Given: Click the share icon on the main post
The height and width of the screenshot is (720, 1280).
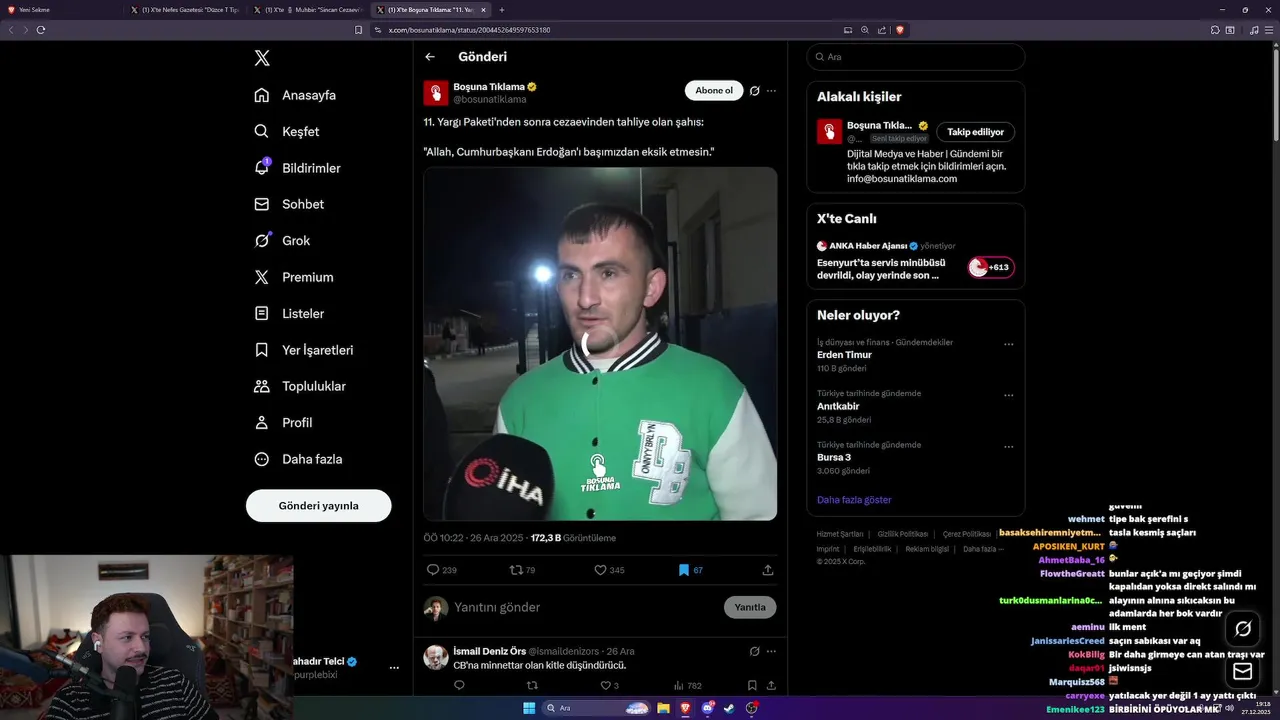Looking at the screenshot, I should (x=768, y=570).
